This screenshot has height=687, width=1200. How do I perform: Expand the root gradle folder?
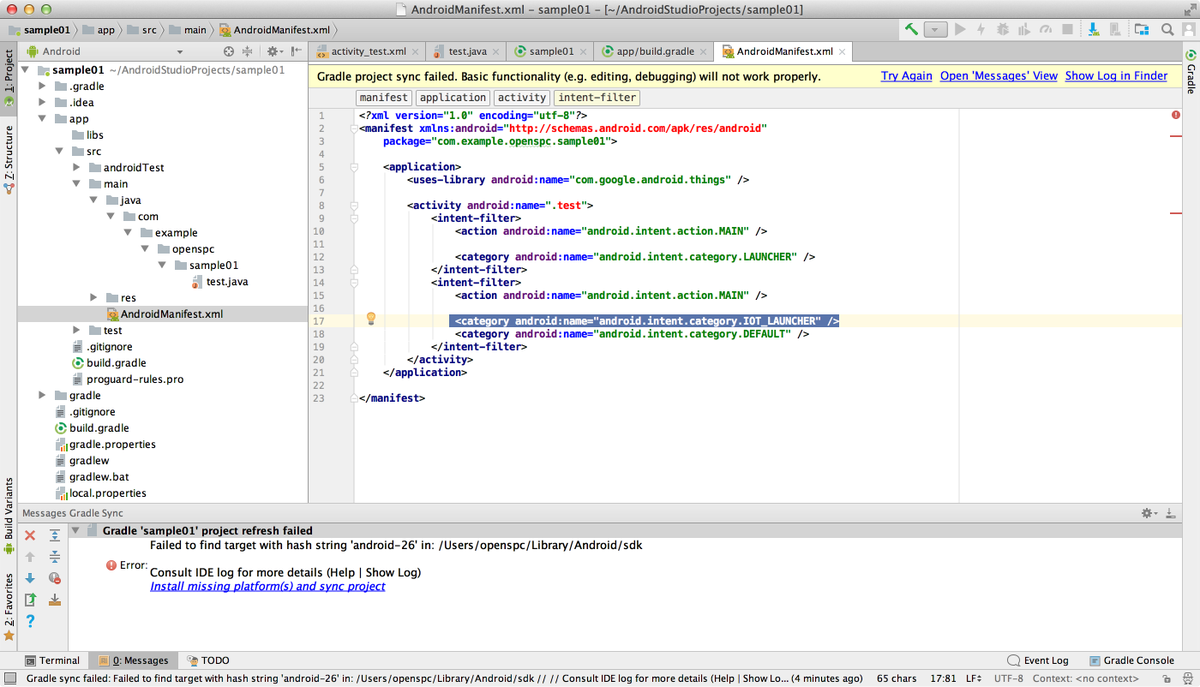pos(43,395)
